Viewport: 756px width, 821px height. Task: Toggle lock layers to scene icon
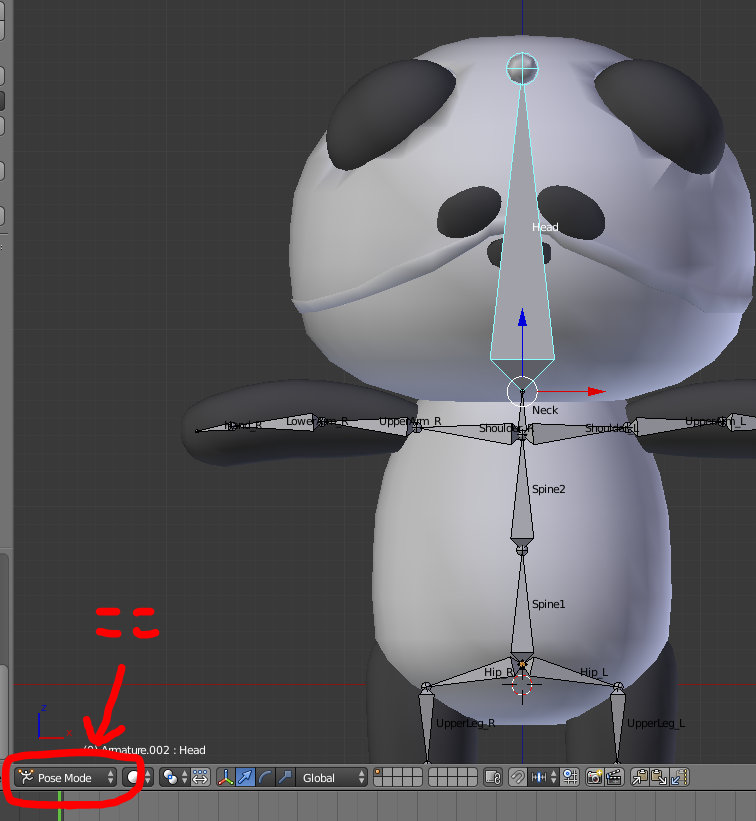pyautogui.click(x=493, y=778)
